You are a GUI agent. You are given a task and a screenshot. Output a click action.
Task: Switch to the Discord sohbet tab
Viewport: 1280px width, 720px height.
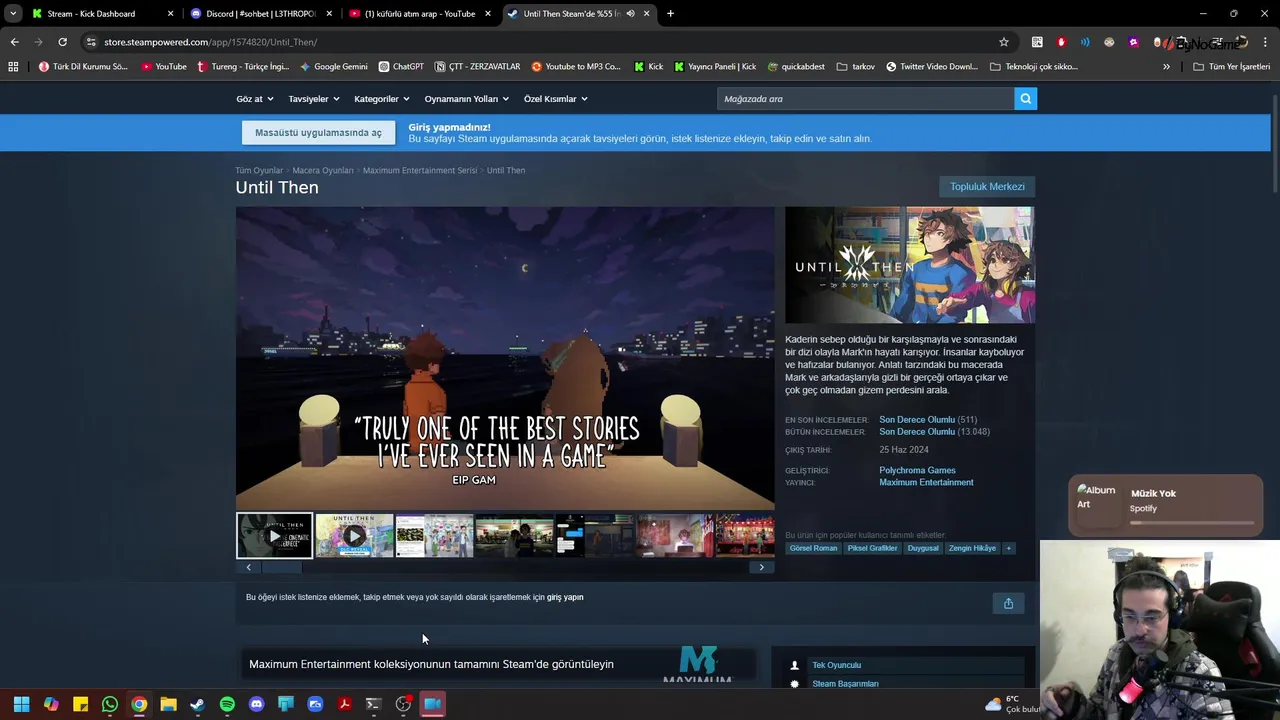point(260,14)
